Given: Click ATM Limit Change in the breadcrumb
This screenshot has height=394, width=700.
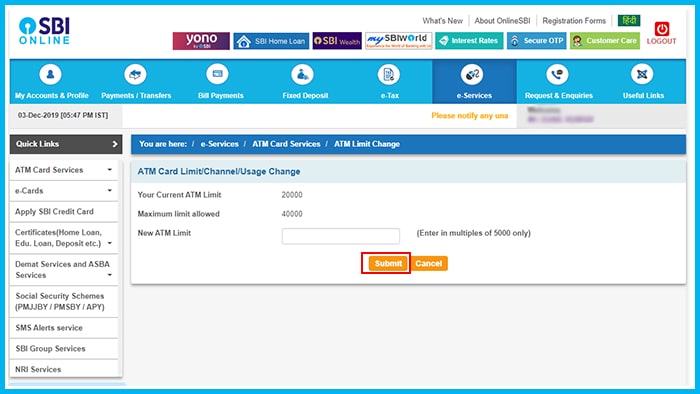Looking at the screenshot, I should pyautogui.click(x=367, y=144).
